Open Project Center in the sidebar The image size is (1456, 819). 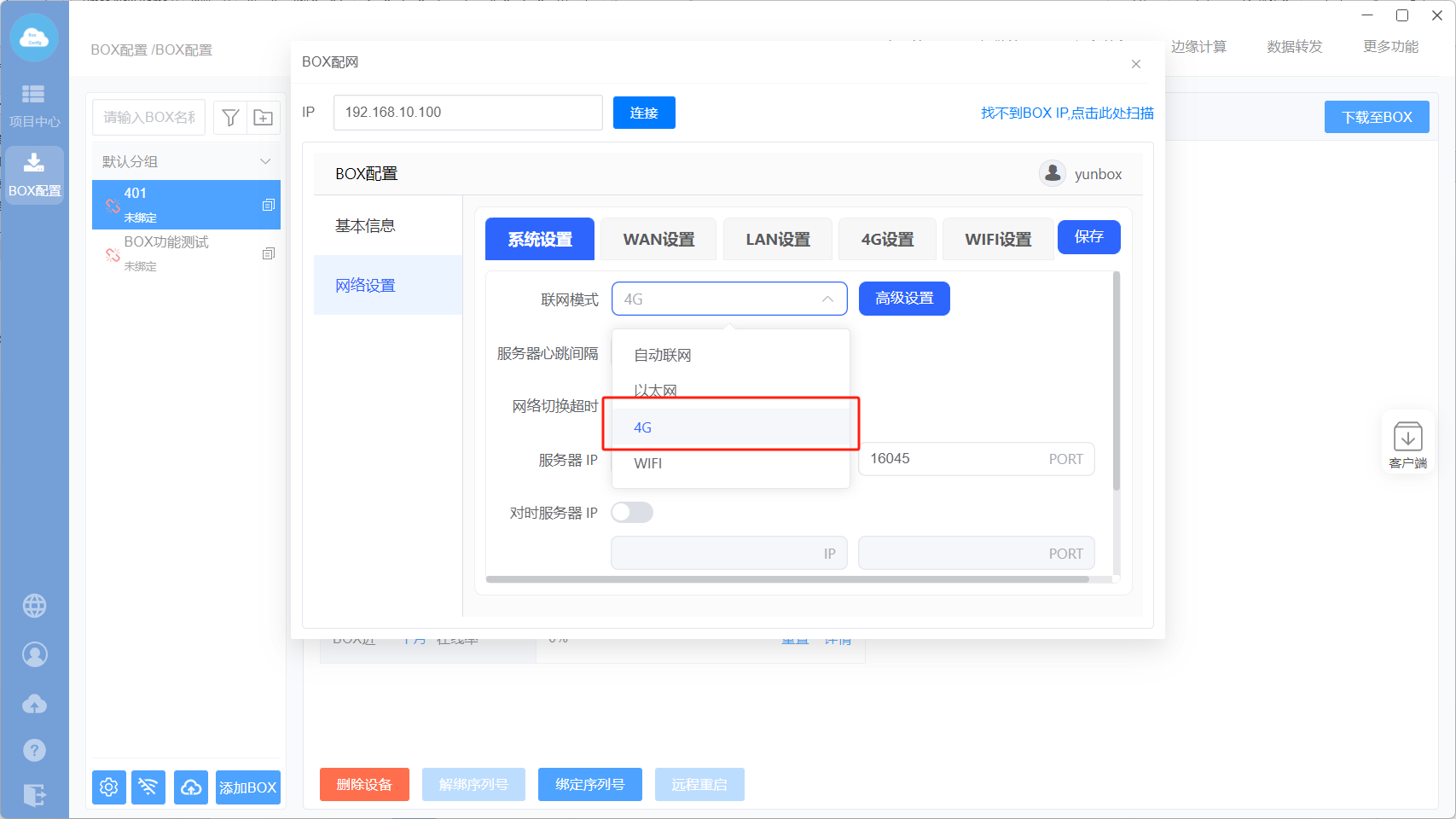[x=34, y=106]
